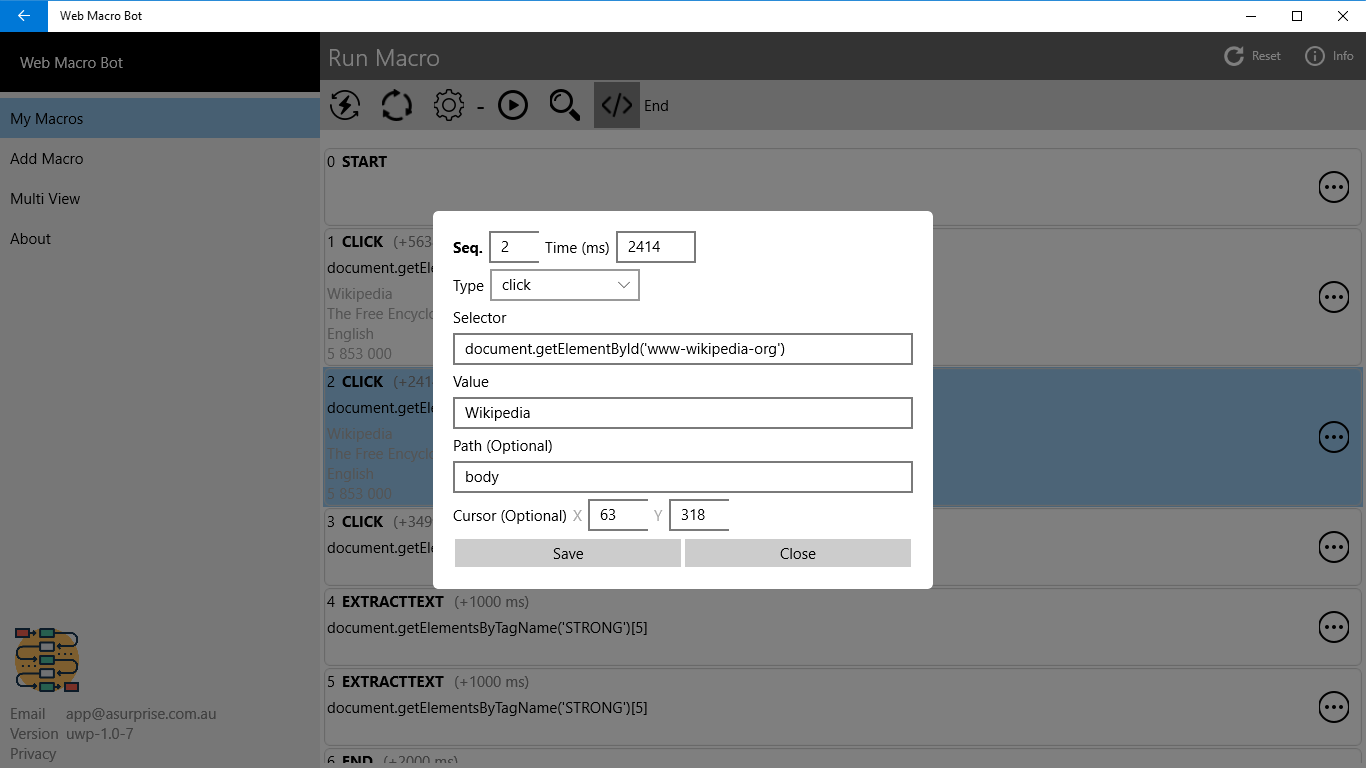Click the Web Macro Bot sidebar header
1366x768 pixels.
tap(160, 62)
